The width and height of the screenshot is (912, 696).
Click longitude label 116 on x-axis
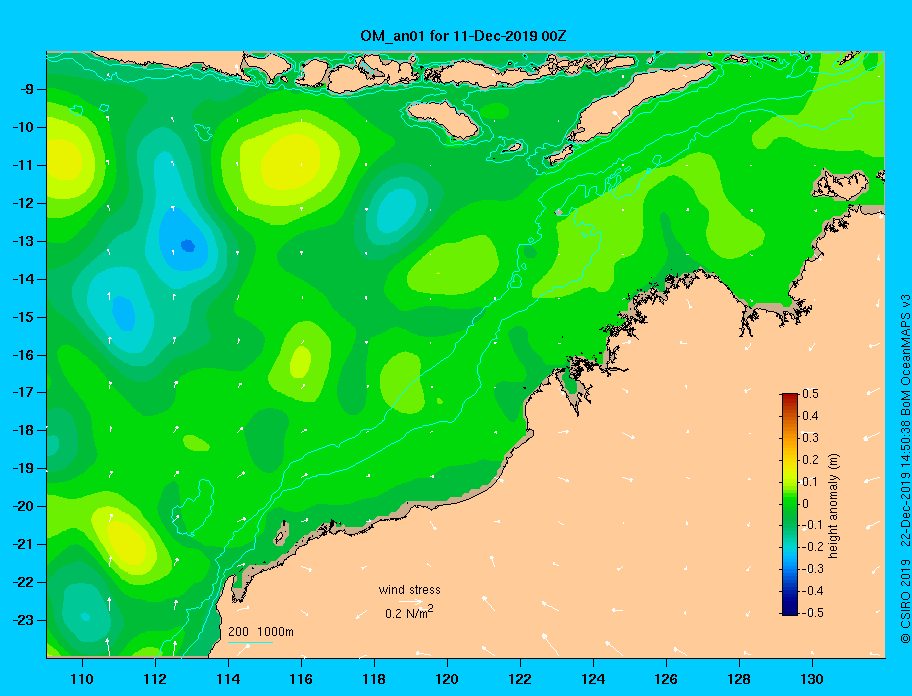click(x=301, y=679)
